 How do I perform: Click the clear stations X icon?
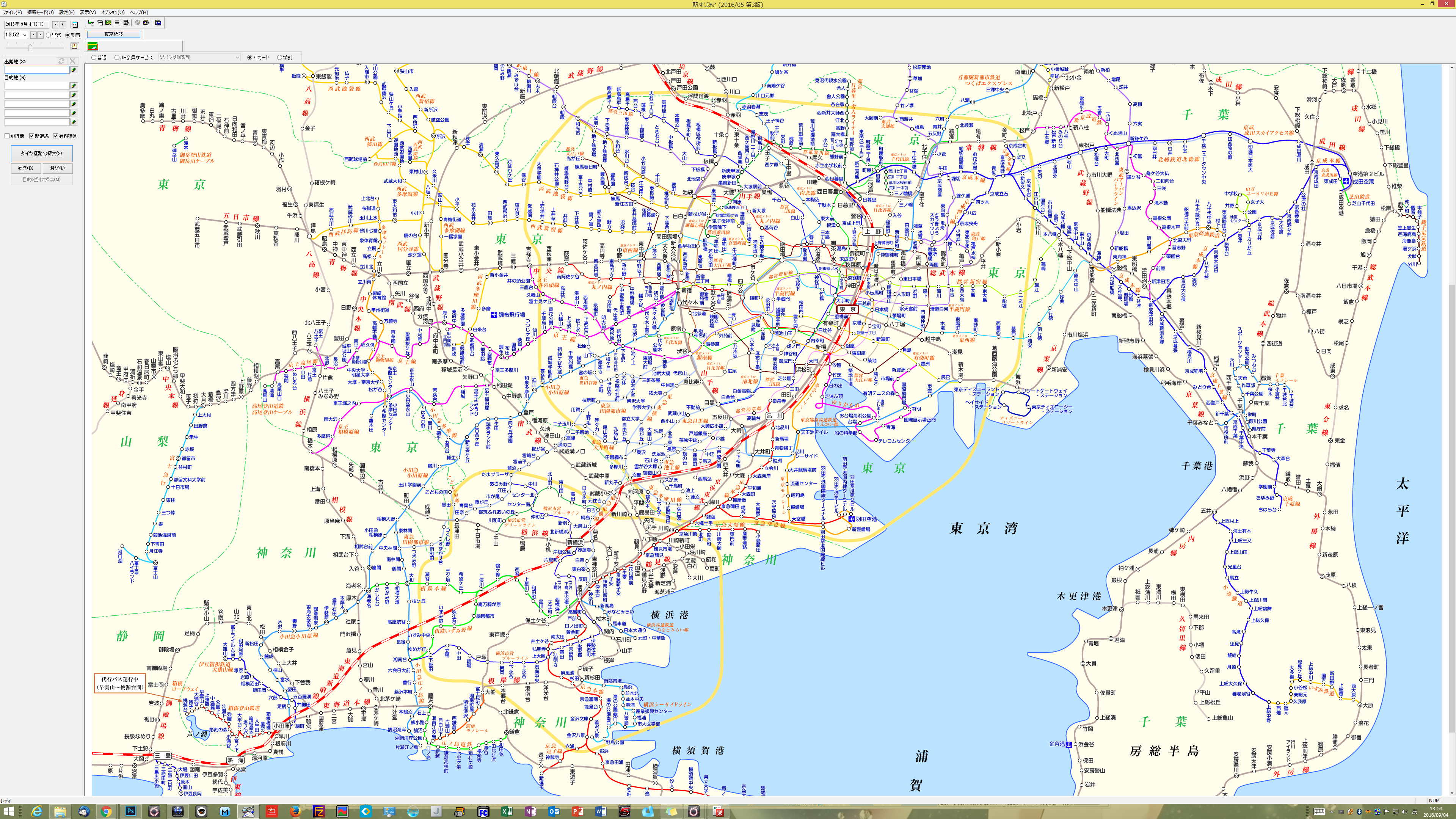[x=72, y=61]
